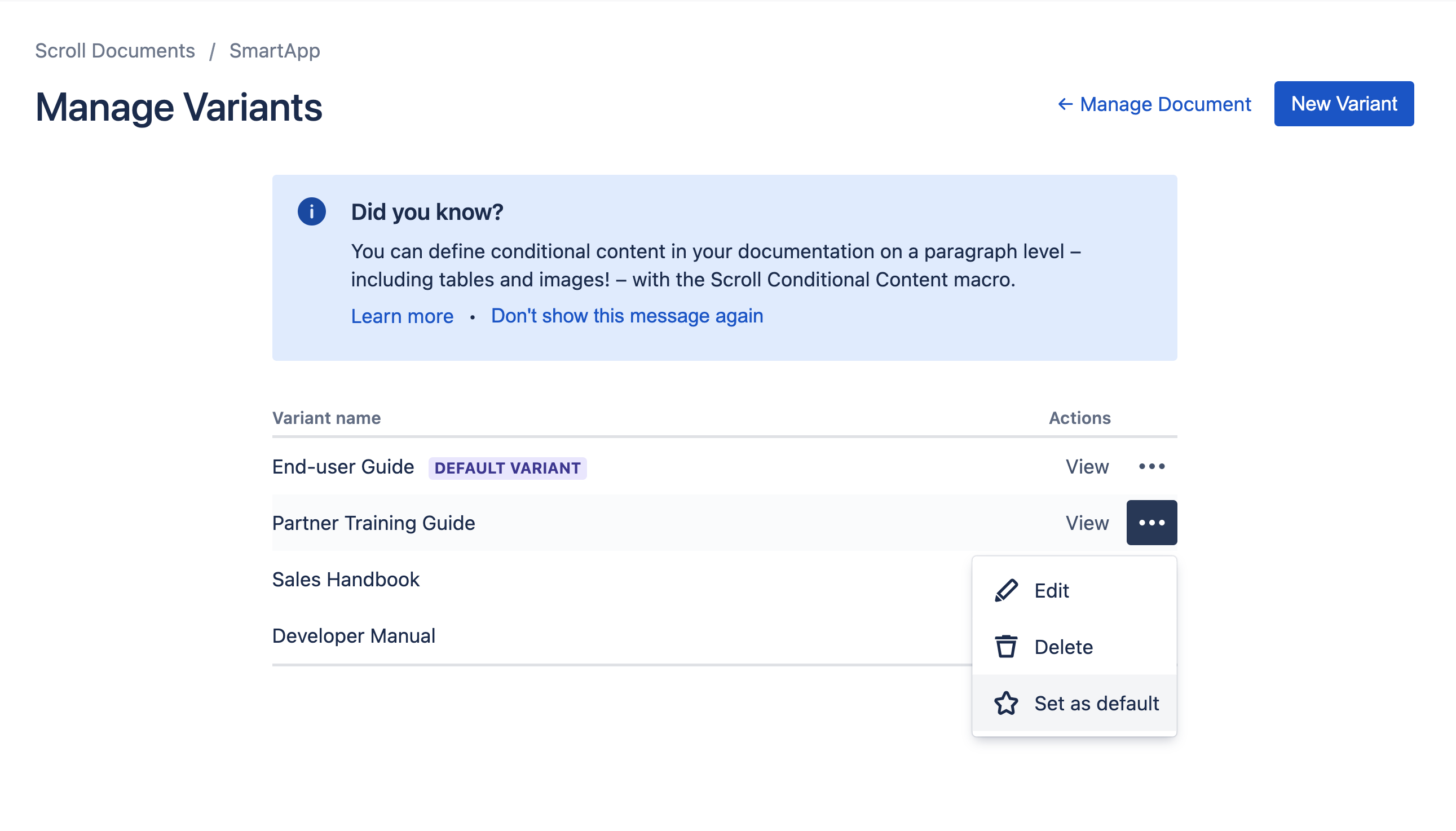1456x831 pixels.
Task: Choose Edit from the actions menu
Action: (1051, 591)
